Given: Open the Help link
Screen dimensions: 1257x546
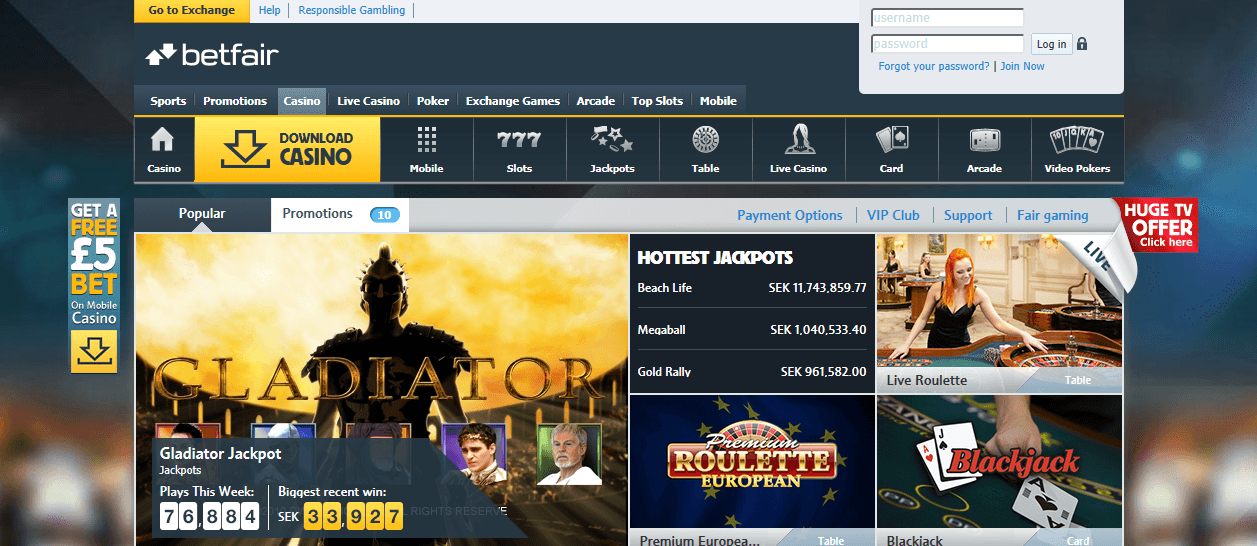Looking at the screenshot, I should click(270, 11).
